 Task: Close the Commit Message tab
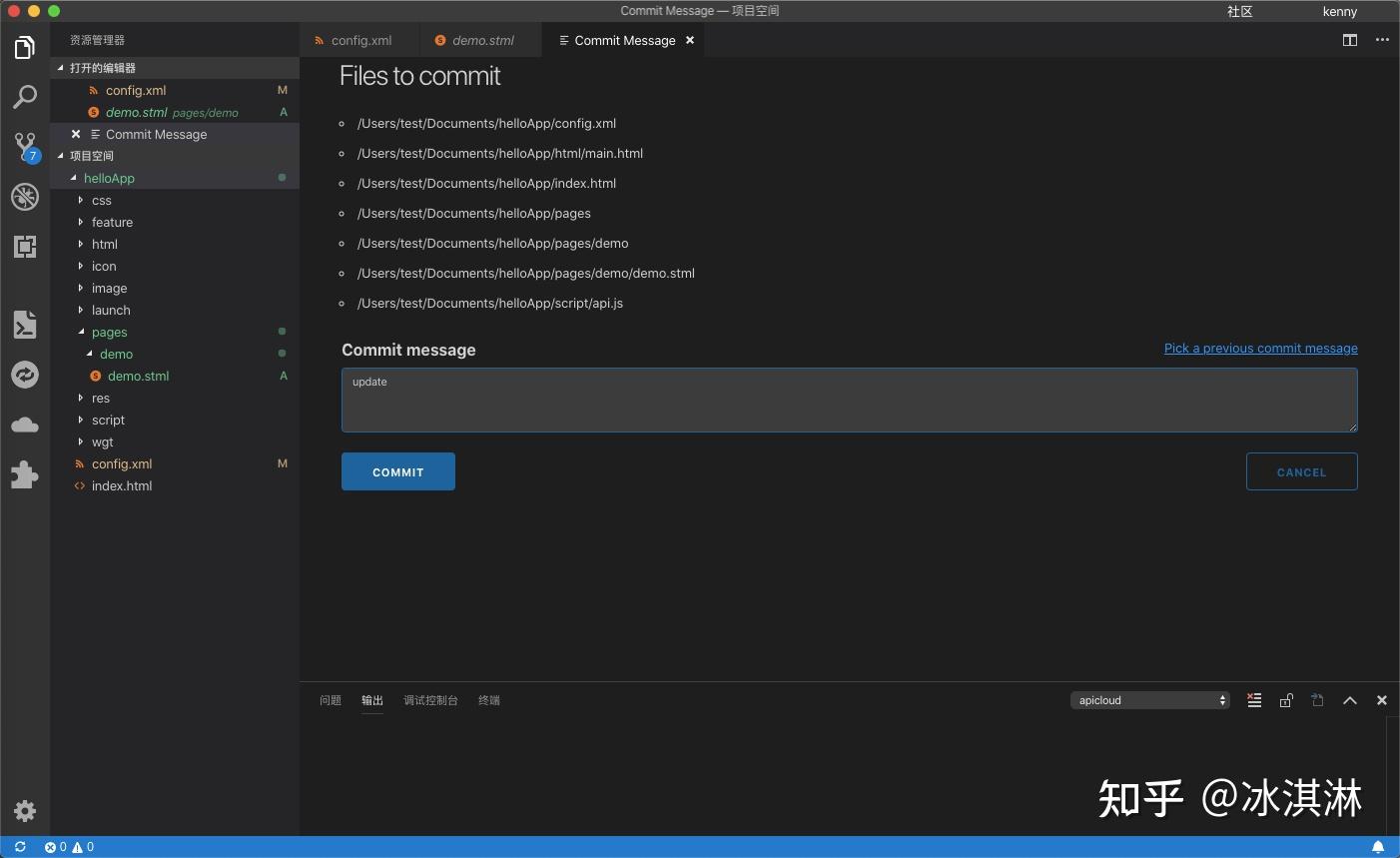pos(689,40)
